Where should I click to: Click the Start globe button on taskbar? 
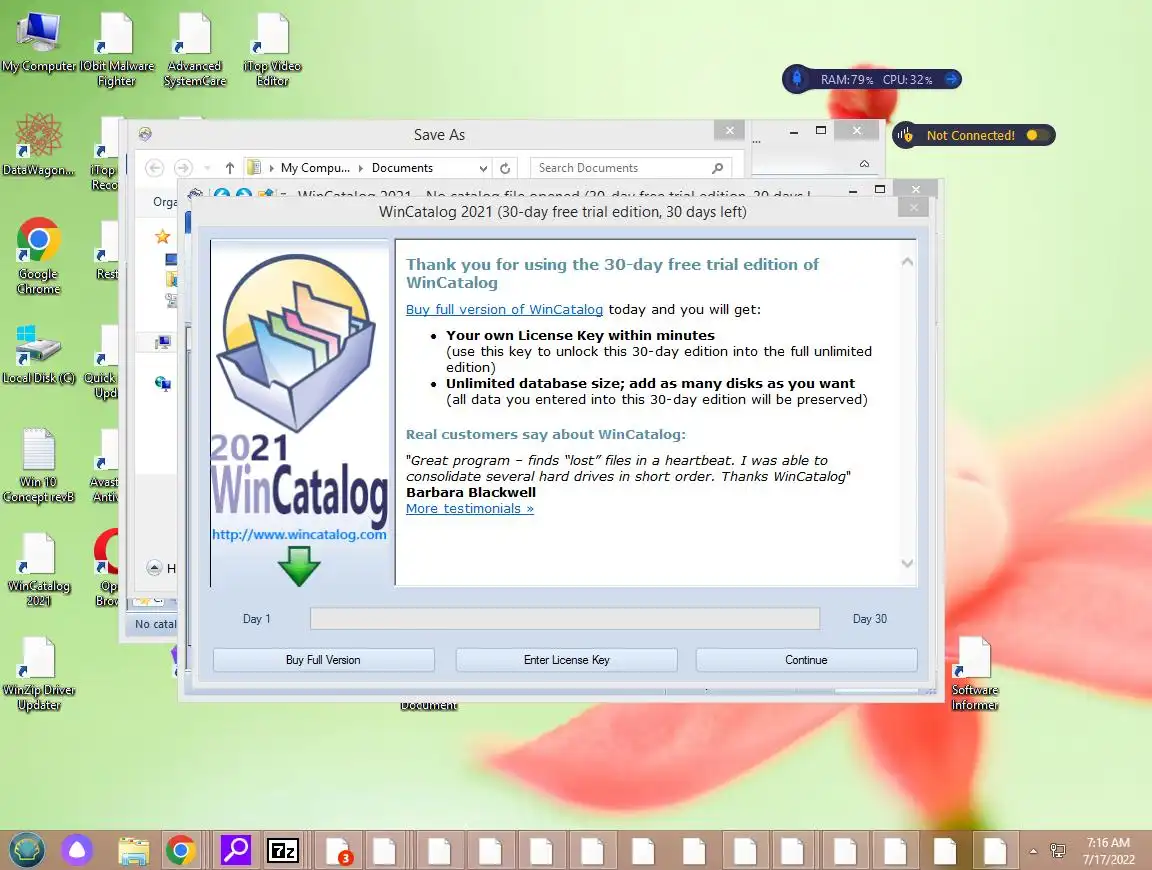coord(27,851)
